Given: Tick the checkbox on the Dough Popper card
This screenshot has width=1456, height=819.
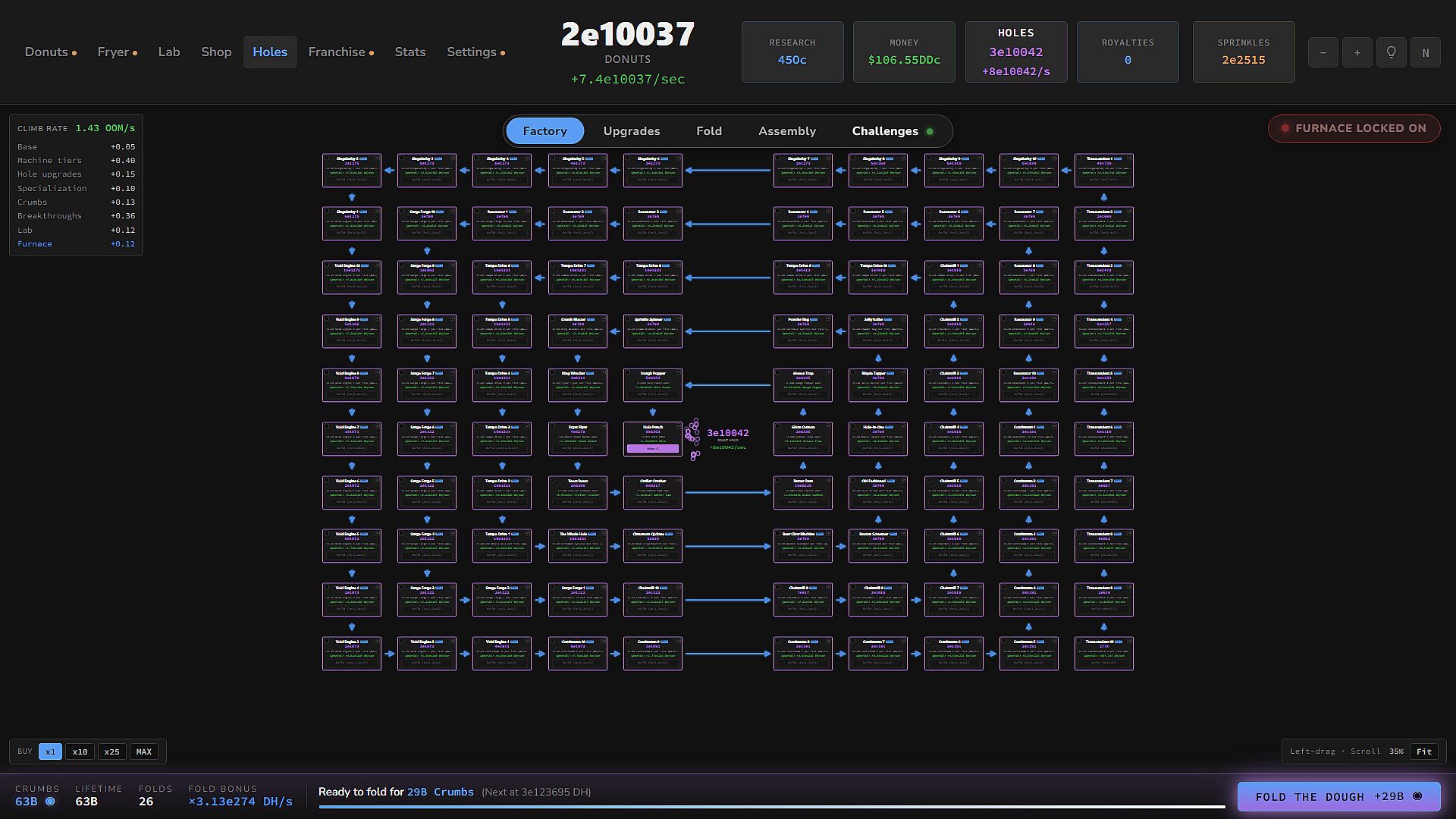Looking at the screenshot, I should 629,372.
